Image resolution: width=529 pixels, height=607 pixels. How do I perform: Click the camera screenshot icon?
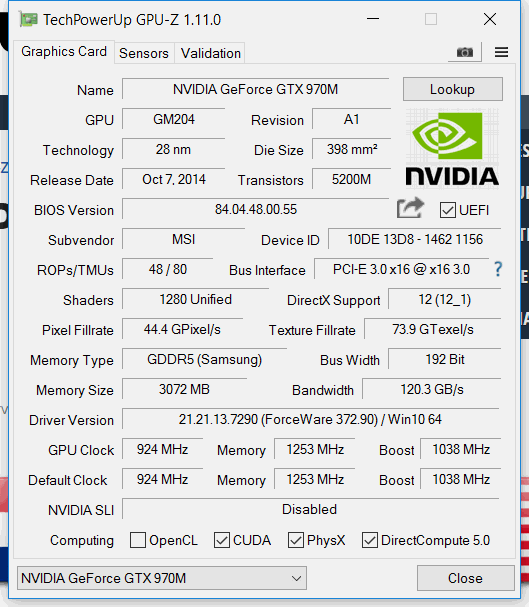point(464,52)
